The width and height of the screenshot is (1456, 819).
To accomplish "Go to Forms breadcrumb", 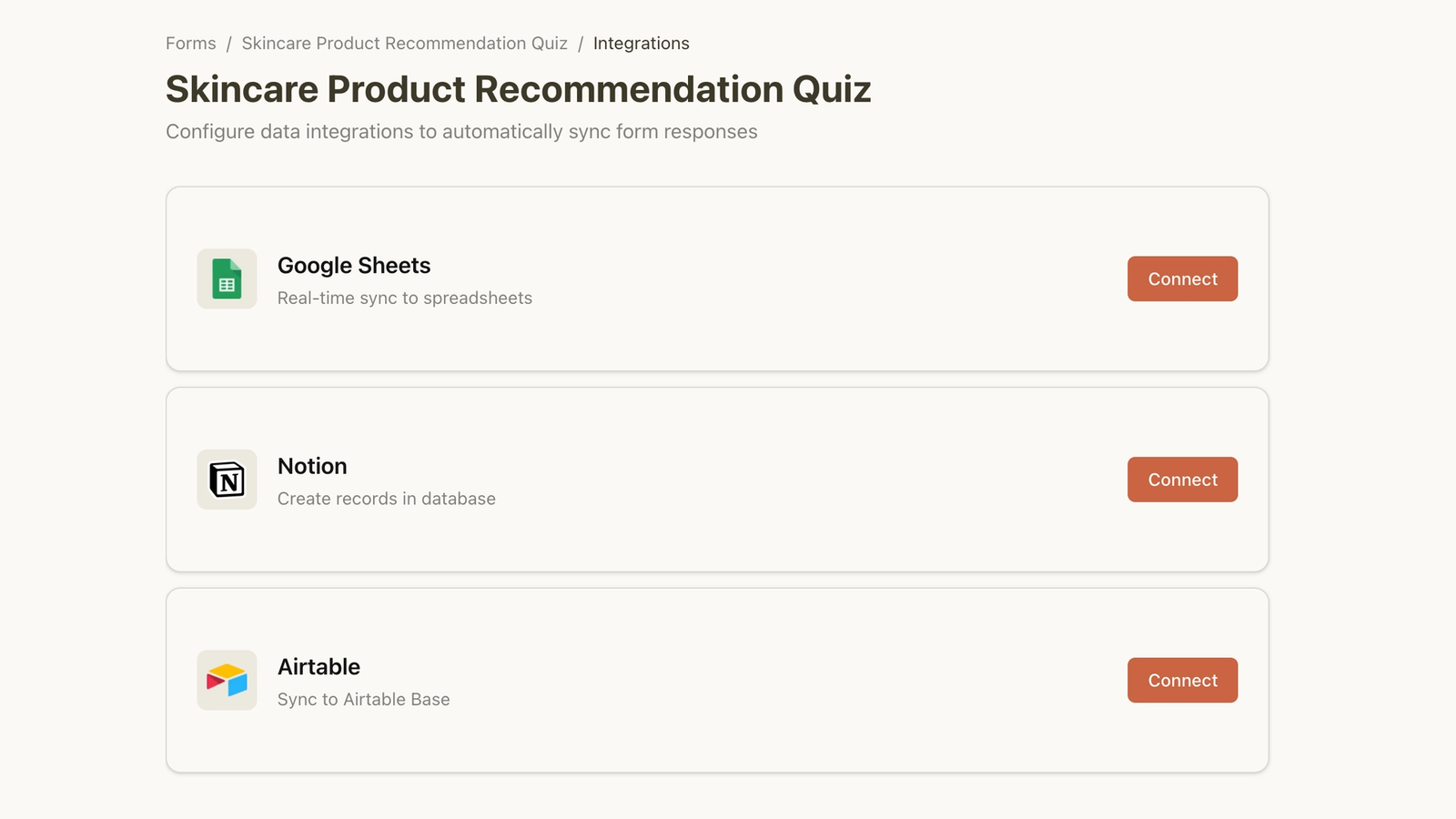I will click(x=191, y=44).
